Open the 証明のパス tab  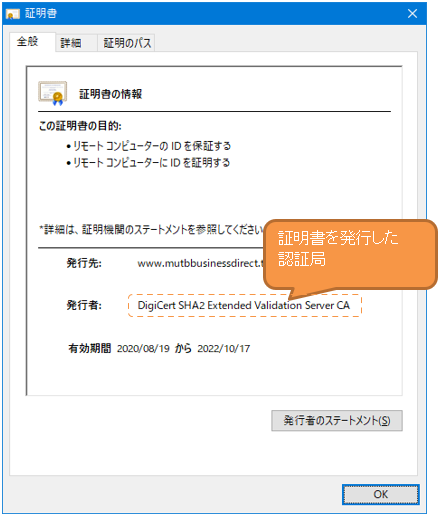point(126,43)
